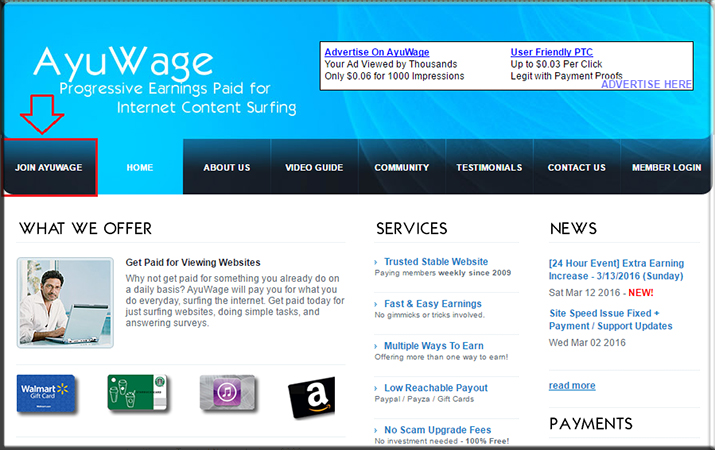Open the Multiple Ways To Earn link
The height and width of the screenshot is (450, 715).
434,346
